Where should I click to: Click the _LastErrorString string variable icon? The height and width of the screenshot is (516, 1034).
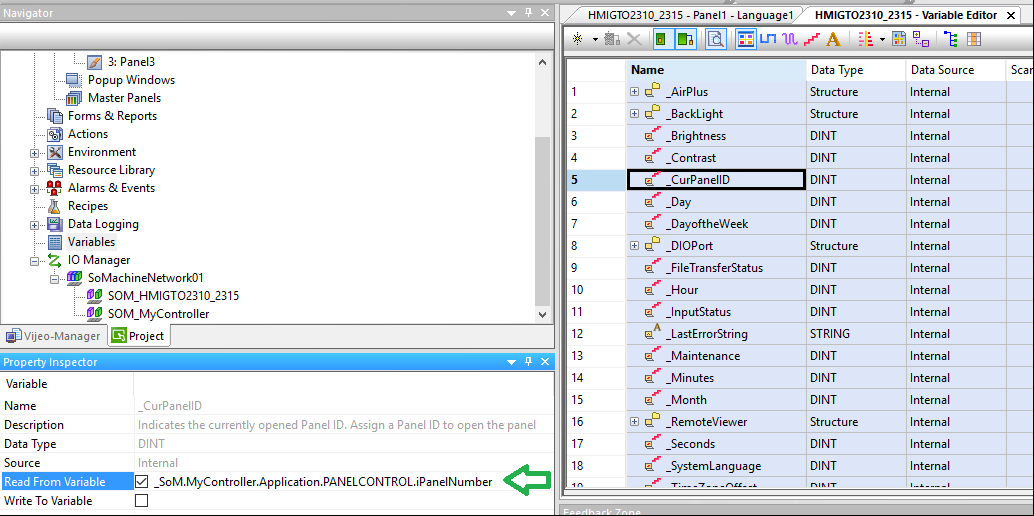pyautogui.click(x=653, y=333)
